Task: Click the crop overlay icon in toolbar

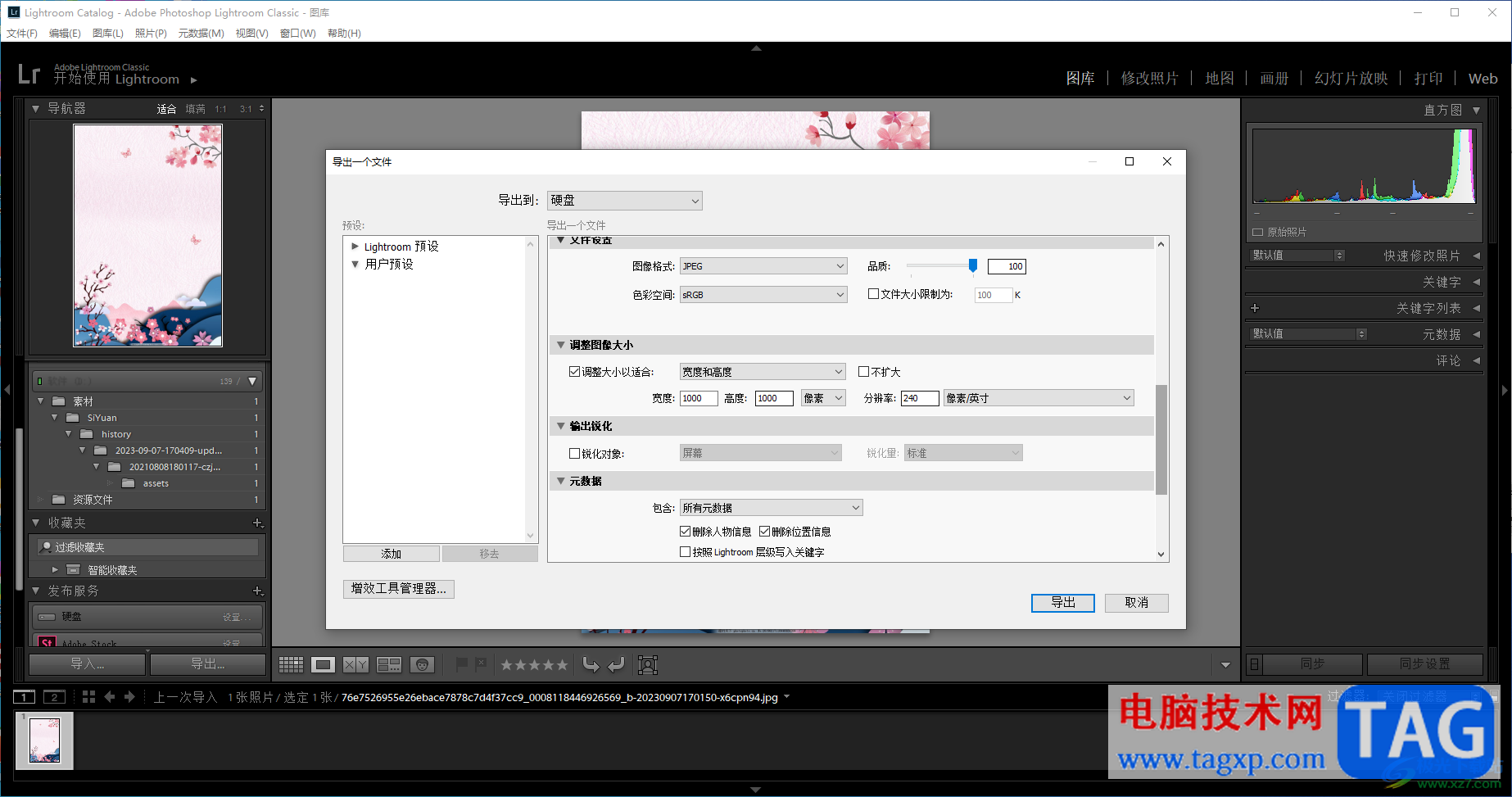Action: [648, 664]
